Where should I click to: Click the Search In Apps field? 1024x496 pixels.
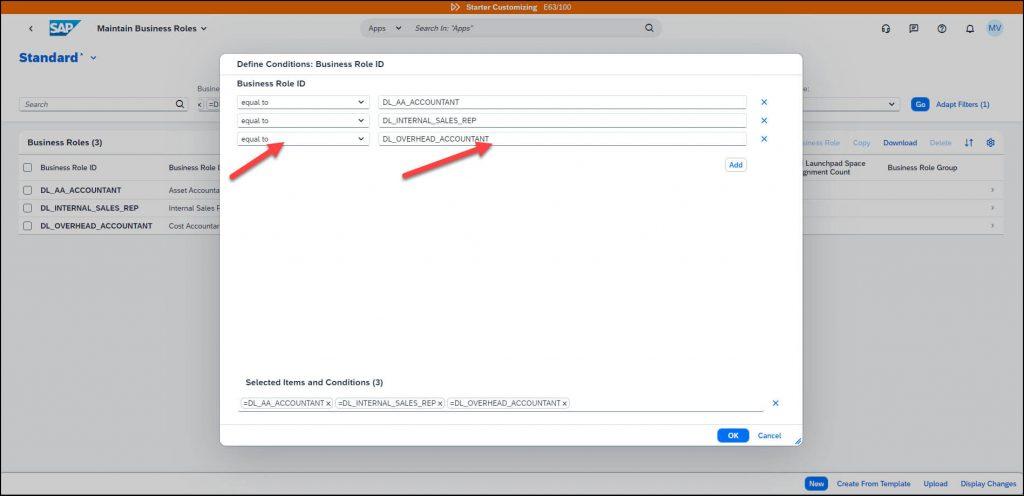coord(526,29)
